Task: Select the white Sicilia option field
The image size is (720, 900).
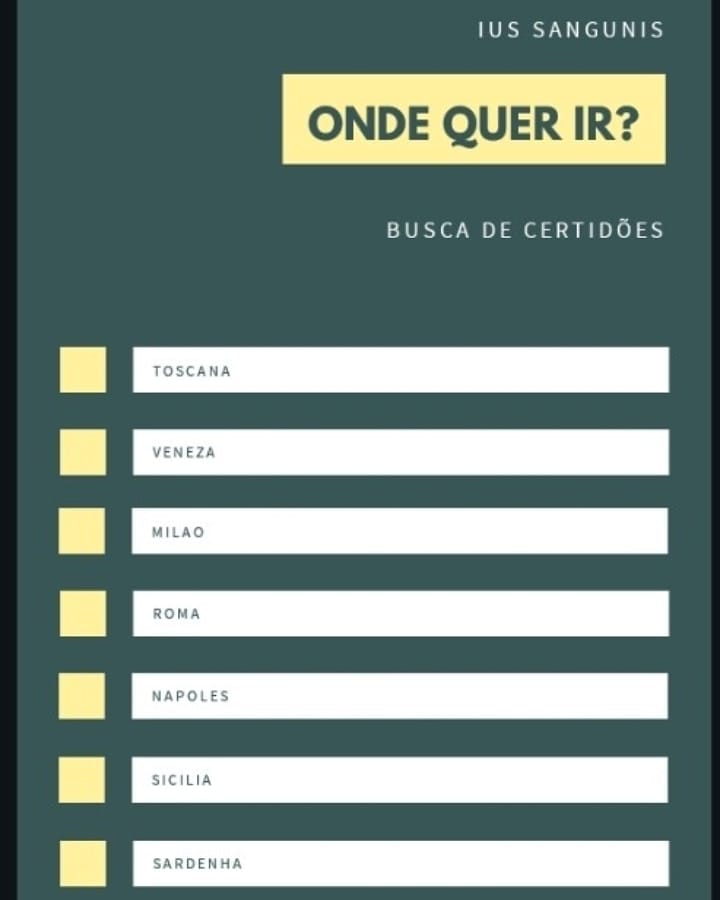Action: tap(400, 780)
